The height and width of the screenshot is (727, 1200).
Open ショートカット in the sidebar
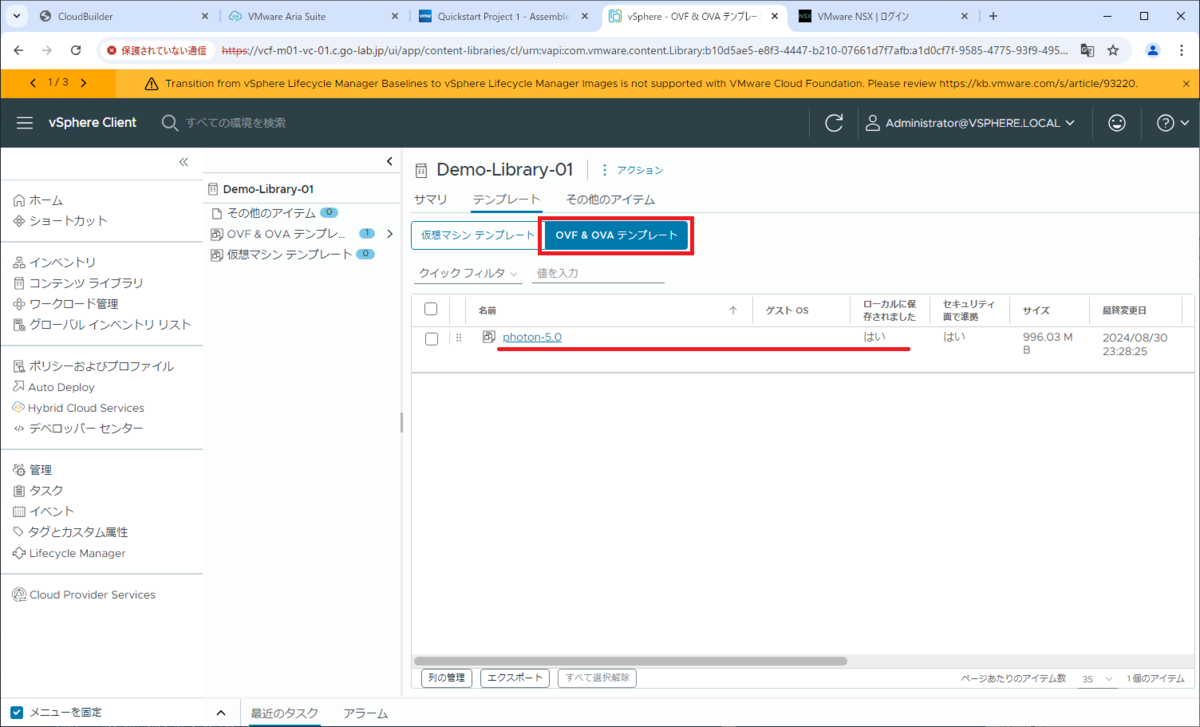pos(60,221)
